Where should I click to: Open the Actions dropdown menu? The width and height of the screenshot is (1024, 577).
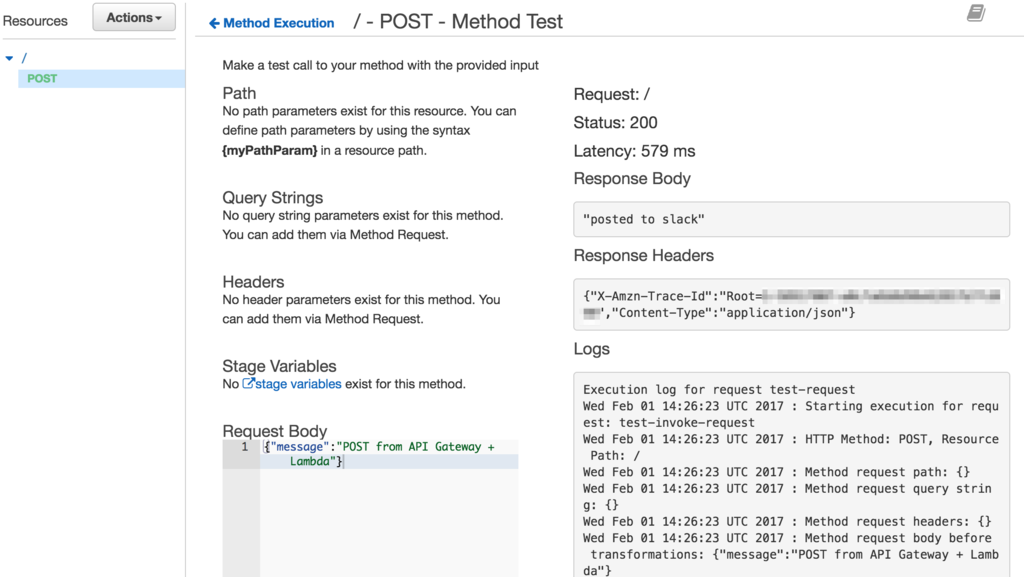tap(133, 18)
